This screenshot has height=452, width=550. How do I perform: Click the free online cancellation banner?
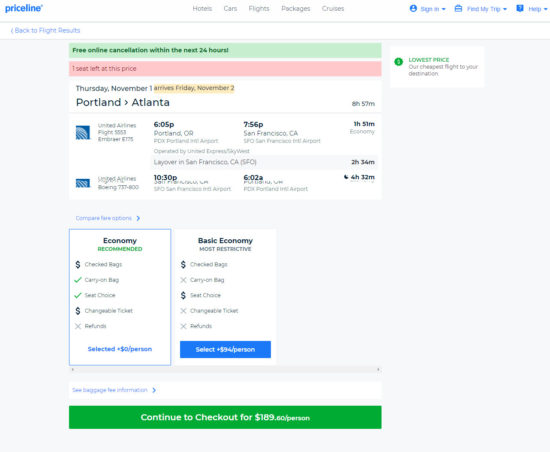tap(225, 50)
